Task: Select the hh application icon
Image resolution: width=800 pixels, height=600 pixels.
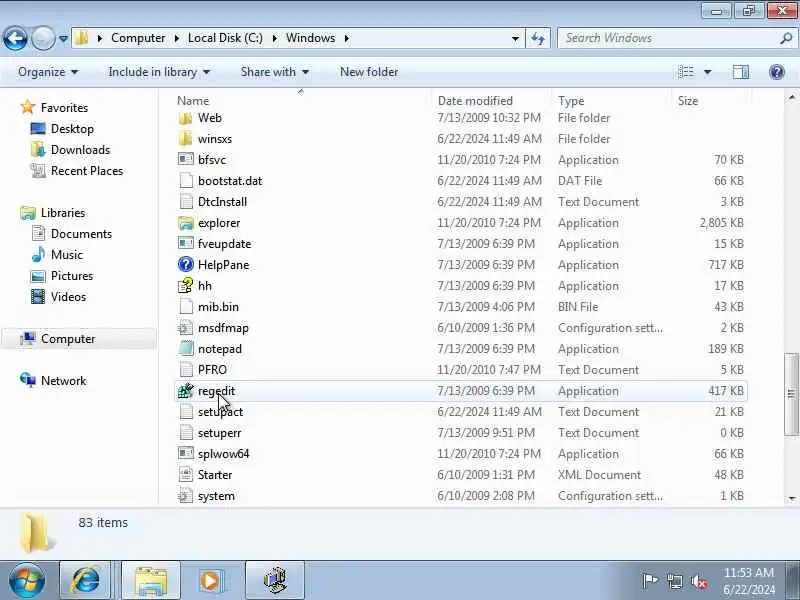Action: [186, 286]
